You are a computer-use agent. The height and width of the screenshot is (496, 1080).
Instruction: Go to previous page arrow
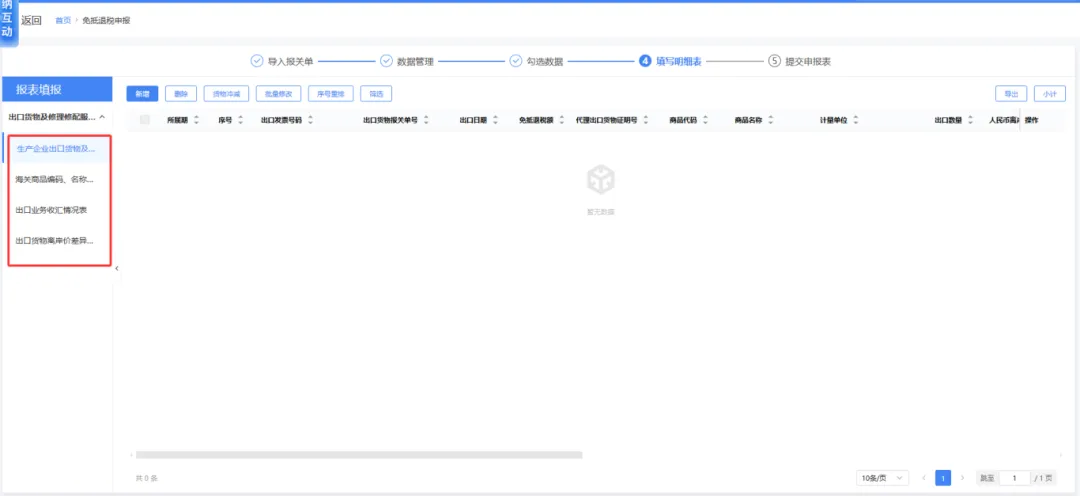pos(924,477)
